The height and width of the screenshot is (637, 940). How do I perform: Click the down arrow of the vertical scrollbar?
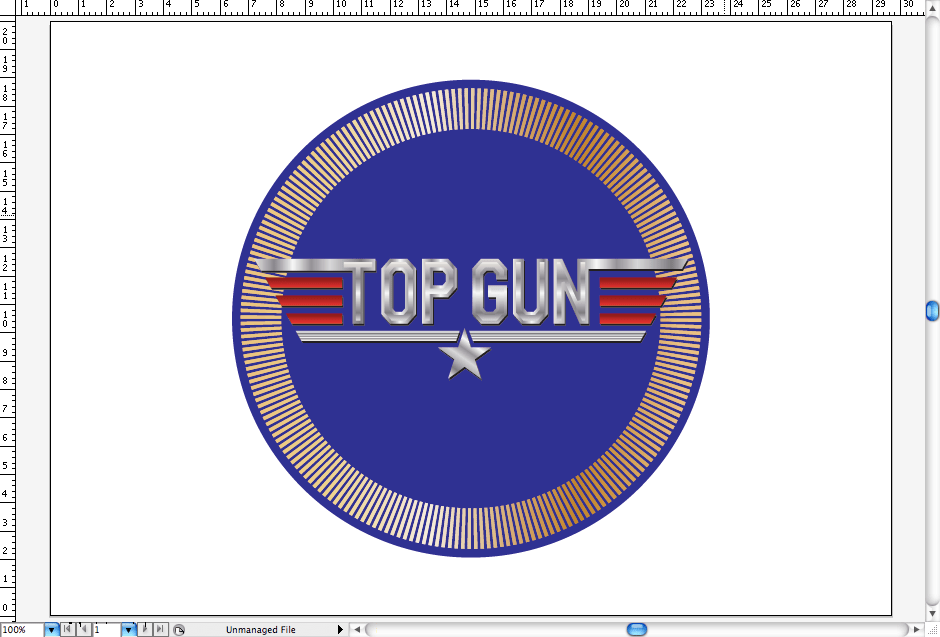tap(932, 611)
